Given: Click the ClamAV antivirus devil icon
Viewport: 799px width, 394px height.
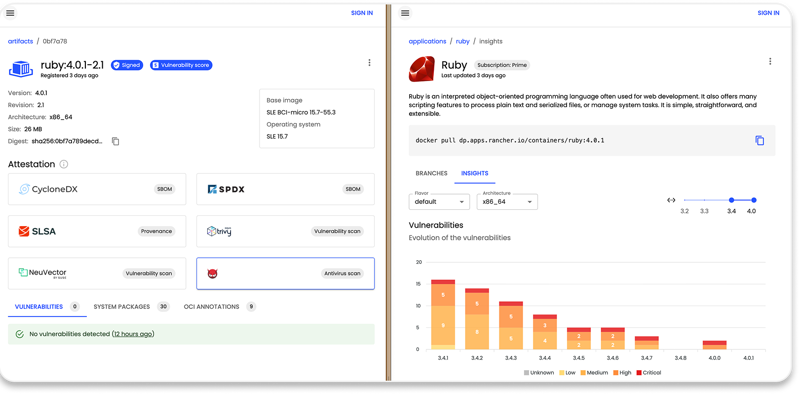Looking at the screenshot, I should click(212, 274).
